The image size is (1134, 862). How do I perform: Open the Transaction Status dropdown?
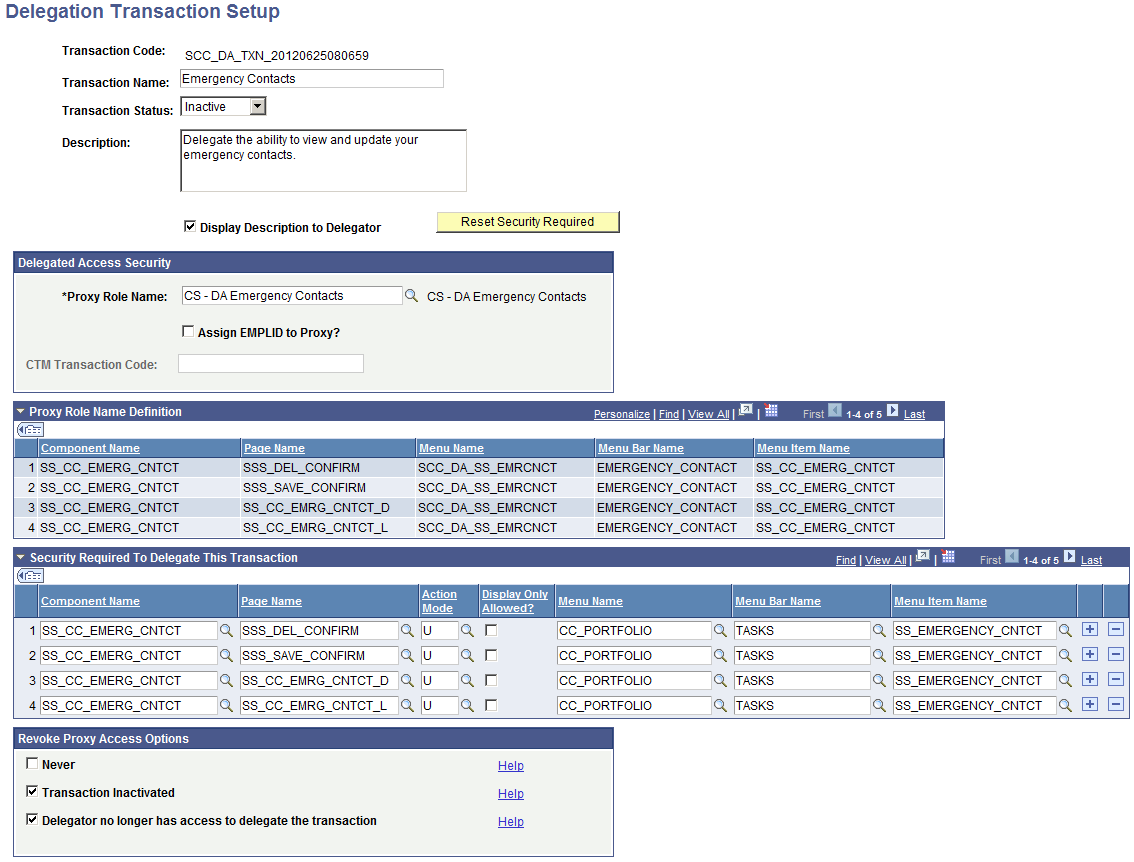coord(255,105)
